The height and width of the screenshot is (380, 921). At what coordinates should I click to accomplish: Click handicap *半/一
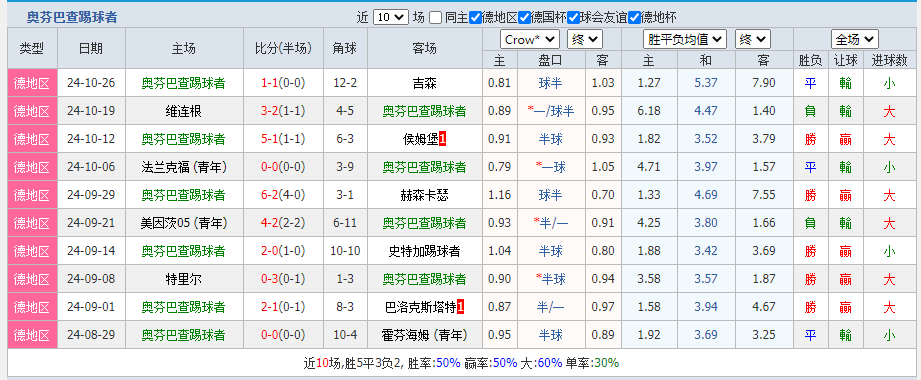tap(551, 223)
